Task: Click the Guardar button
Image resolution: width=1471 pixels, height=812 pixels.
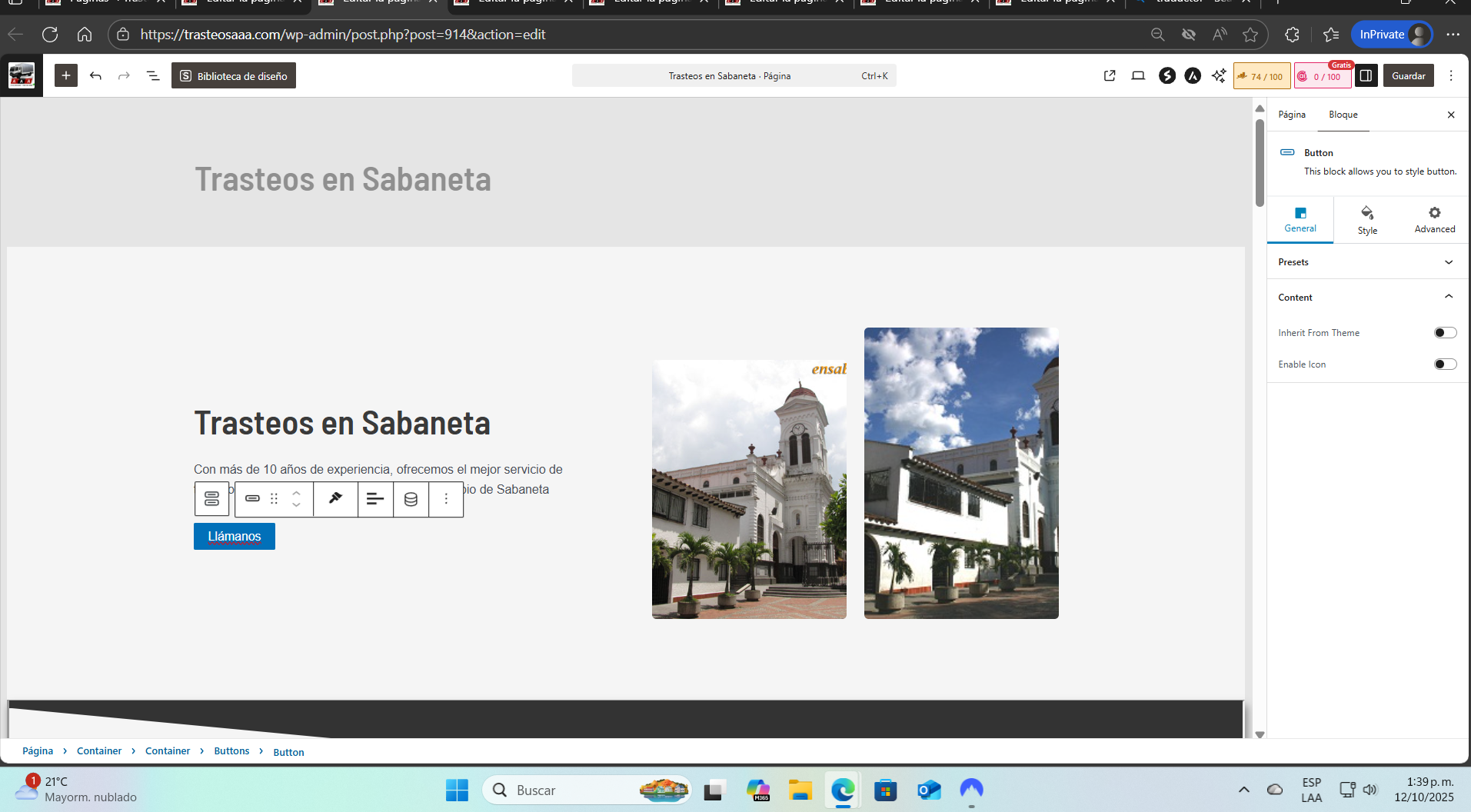Action: pos(1408,75)
